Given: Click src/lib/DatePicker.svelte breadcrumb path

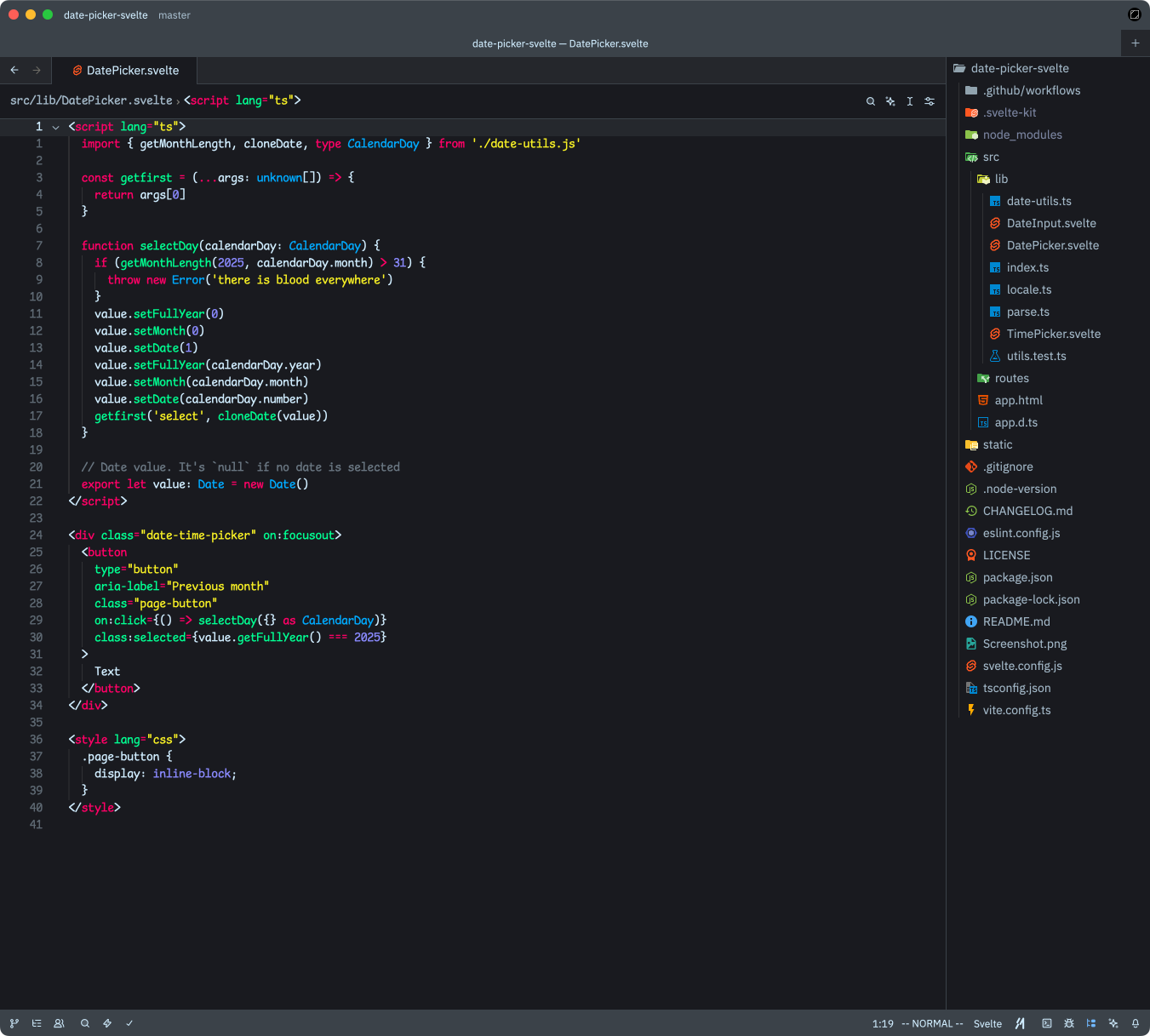Looking at the screenshot, I should click(x=91, y=100).
